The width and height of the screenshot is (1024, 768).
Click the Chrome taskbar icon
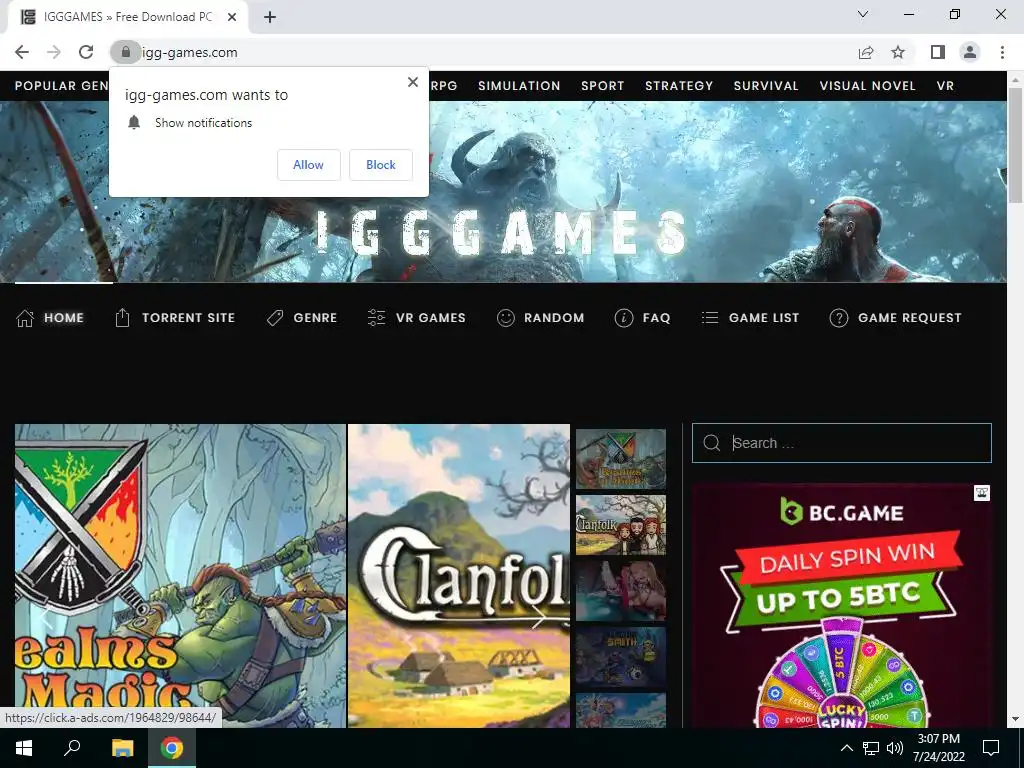click(172, 748)
